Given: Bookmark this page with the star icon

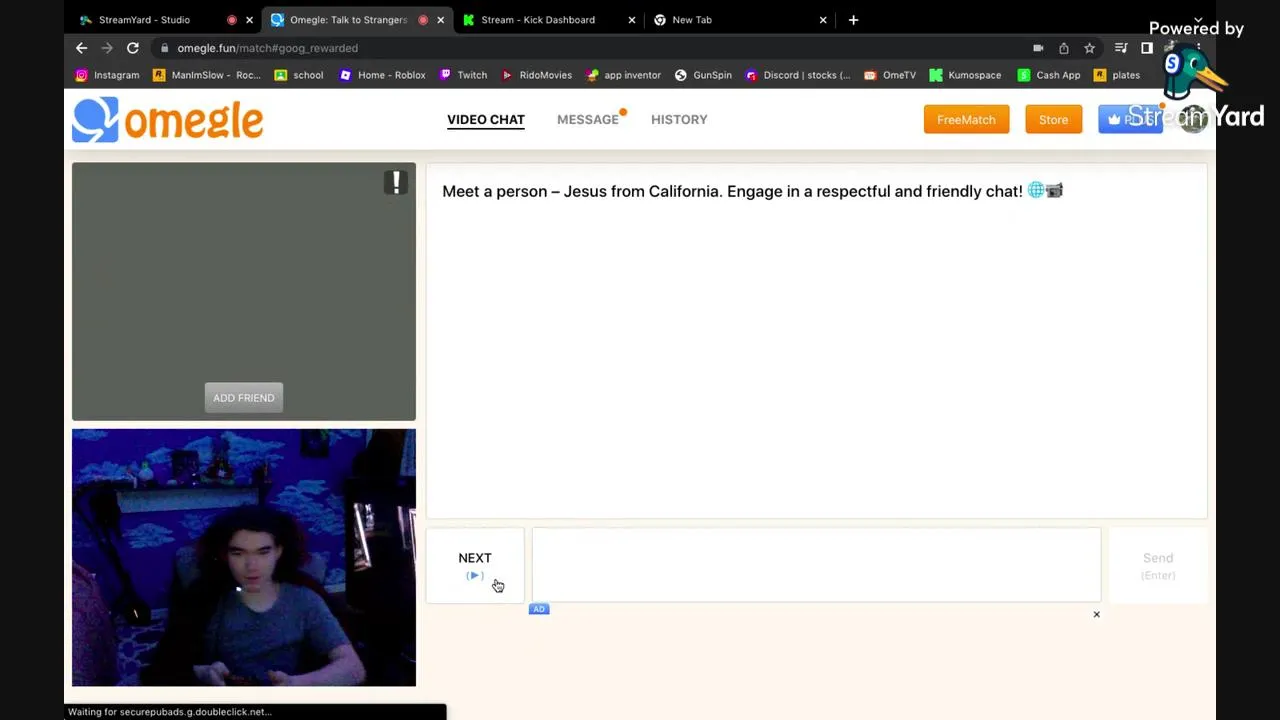Looking at the screenshot, I should (1089, 48).
